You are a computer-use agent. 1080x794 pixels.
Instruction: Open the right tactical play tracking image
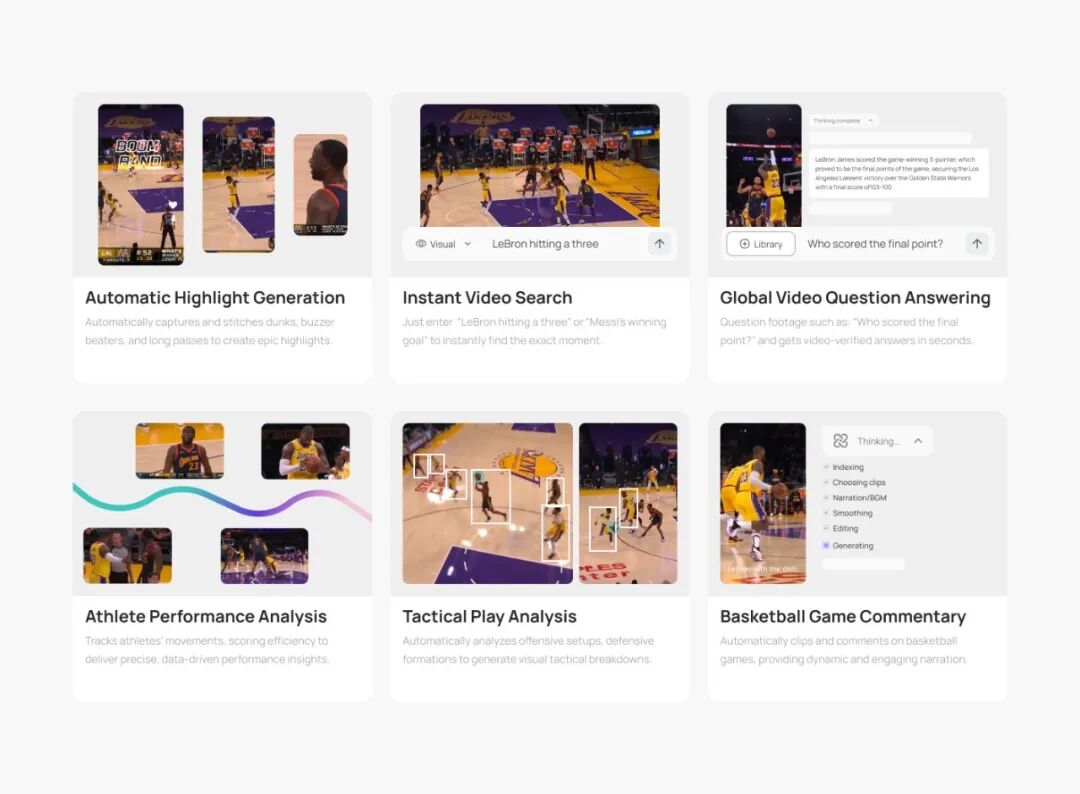[x=628, y=503]
